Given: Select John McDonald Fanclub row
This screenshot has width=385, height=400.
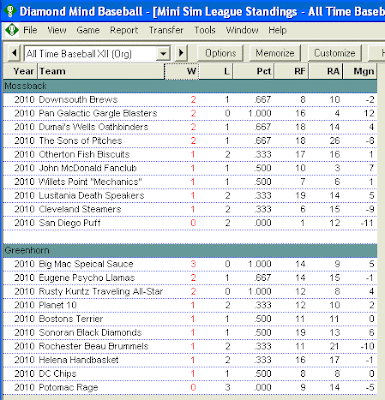Looking at the screenshot, I should [x=190, y=168].
